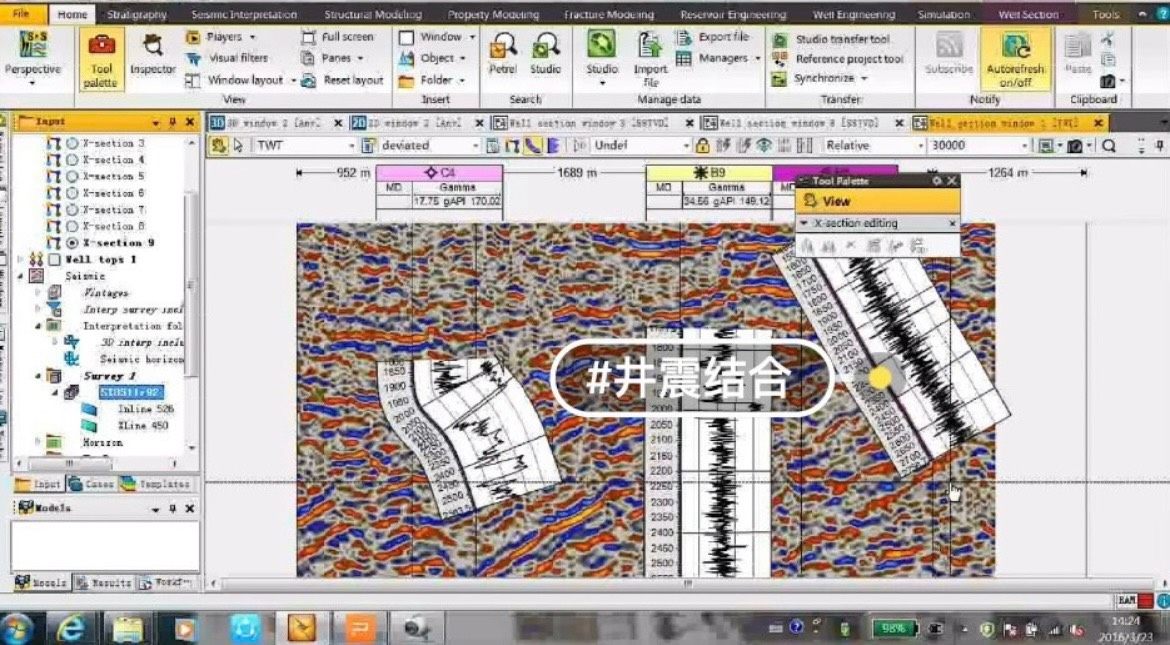Click the Synchronize button
The width and height of the screenshot is (1170, 645).
pyautogui.click(x=819, y=78)
